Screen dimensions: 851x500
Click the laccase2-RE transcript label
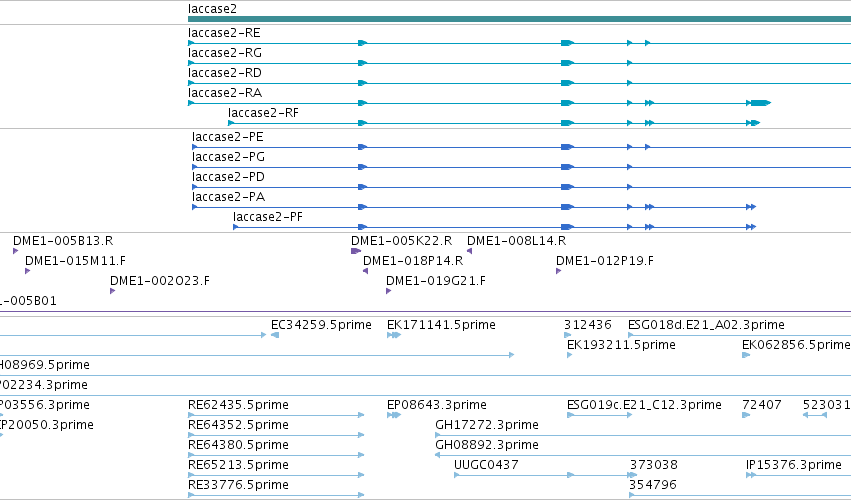(x=224, y=33)
